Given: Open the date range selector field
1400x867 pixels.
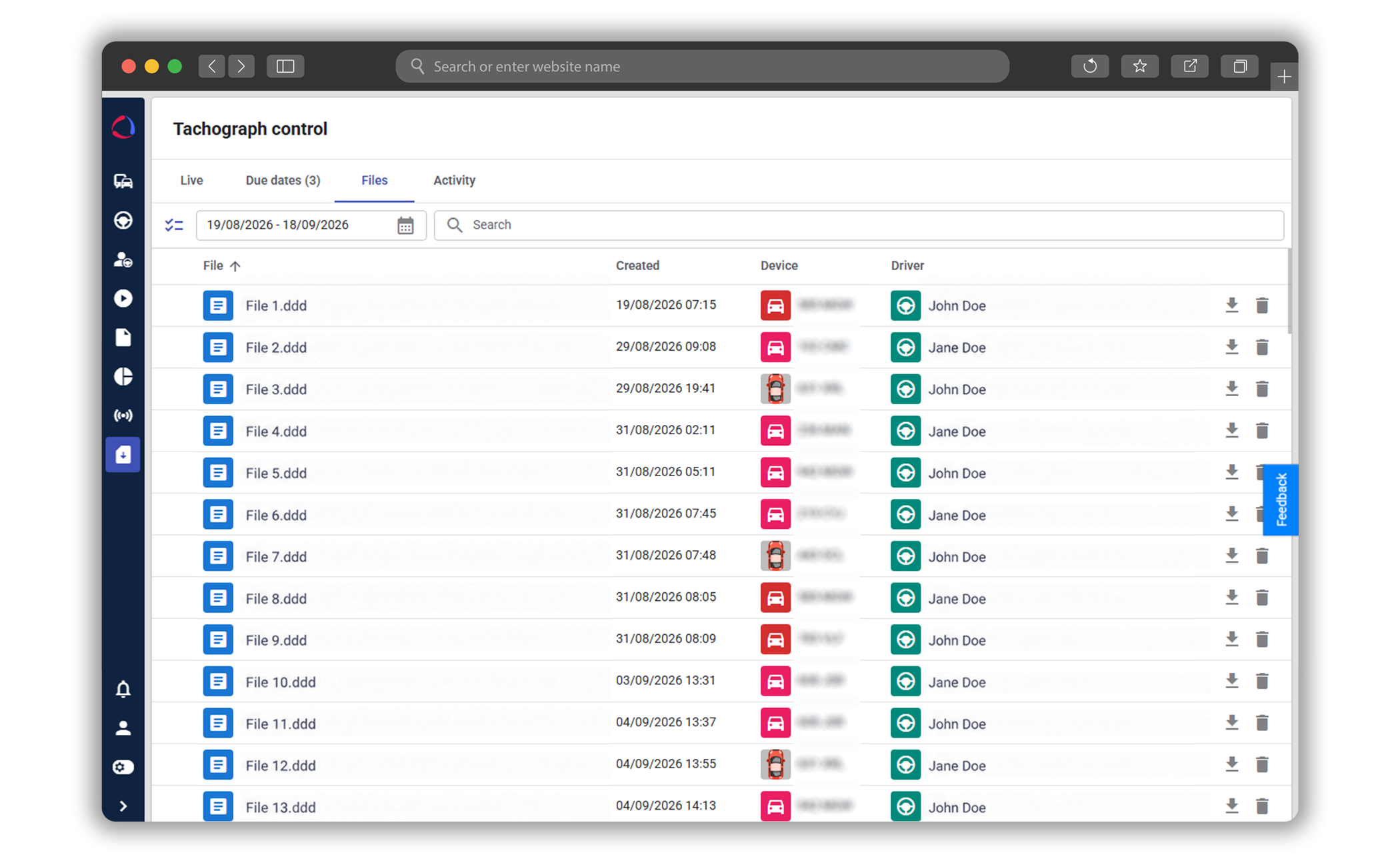Looking at the screenshot, I should pos(311,225).
